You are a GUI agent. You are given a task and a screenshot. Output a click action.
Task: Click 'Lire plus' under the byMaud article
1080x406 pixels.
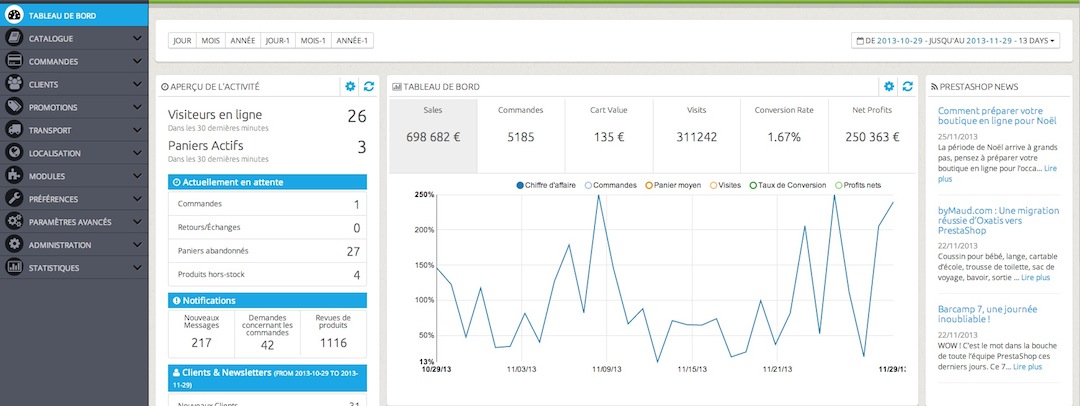(x=1036, y=278)
